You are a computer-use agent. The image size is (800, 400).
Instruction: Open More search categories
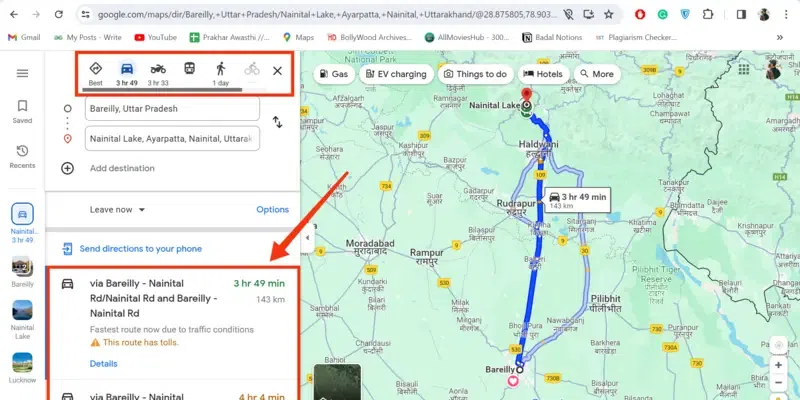pyautogui.click(x=597, y=74)
